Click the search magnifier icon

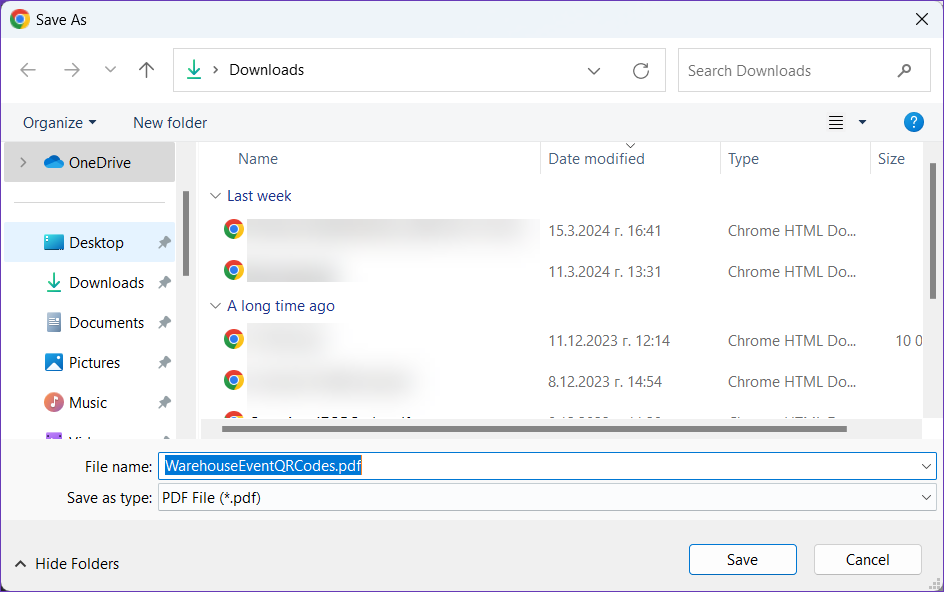click(904, 71)
